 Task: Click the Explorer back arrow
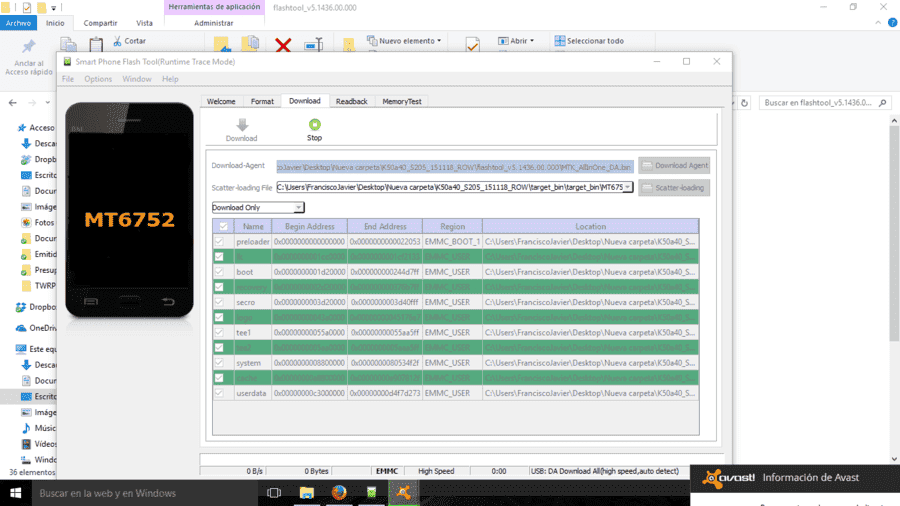click(x=13, y=103)
